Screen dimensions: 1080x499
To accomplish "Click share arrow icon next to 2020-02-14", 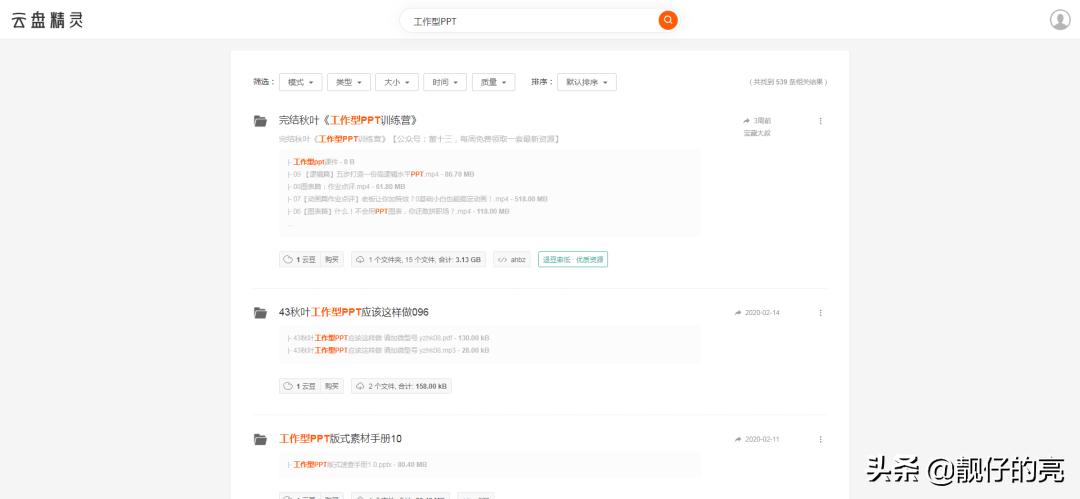I will [x=738, y=312].
